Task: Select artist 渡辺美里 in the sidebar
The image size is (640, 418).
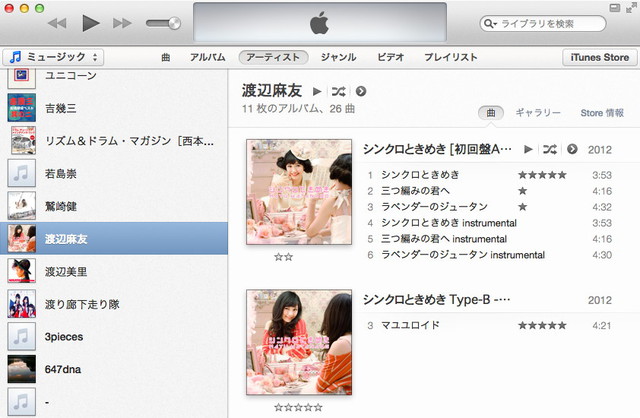Action: 114,271
